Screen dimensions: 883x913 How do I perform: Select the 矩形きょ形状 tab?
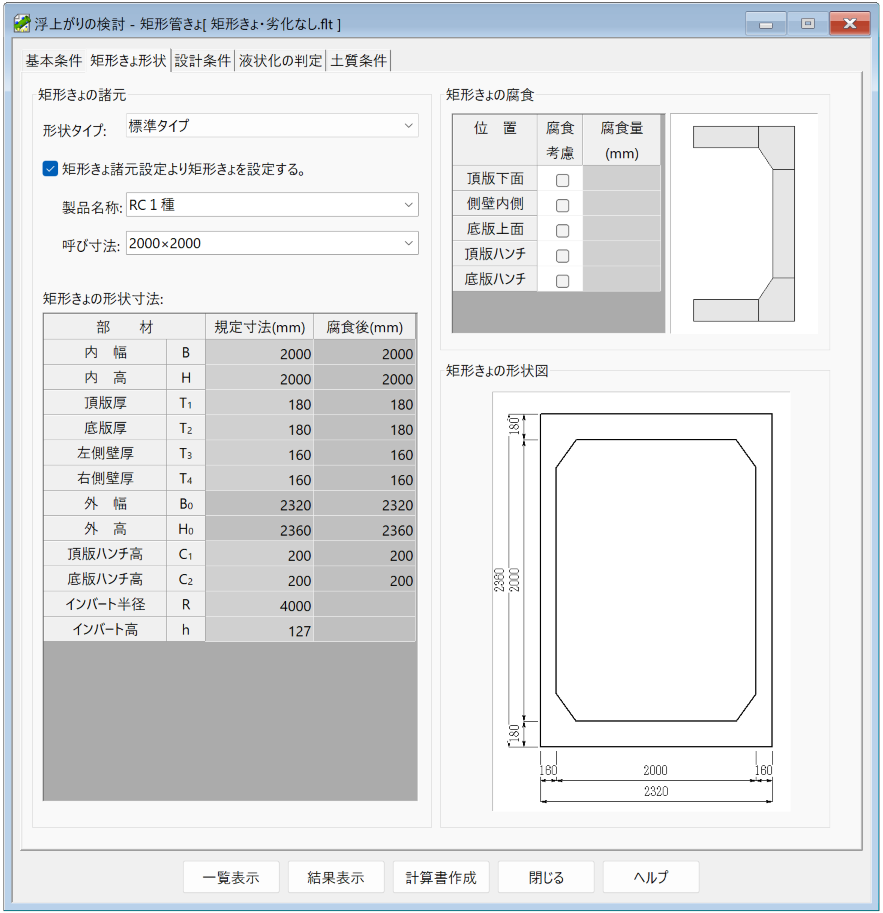[x=128, y=61]
